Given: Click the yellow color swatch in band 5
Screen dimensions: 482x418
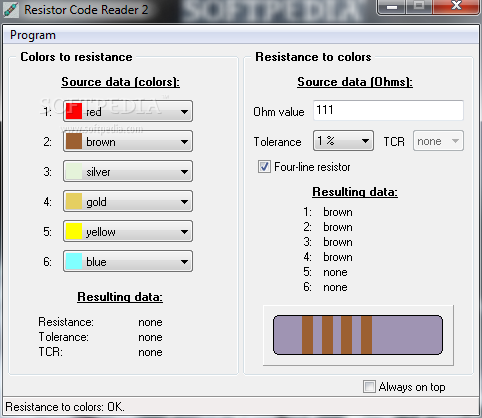Looking at the screenshot, I should click(x=74, y=231).
